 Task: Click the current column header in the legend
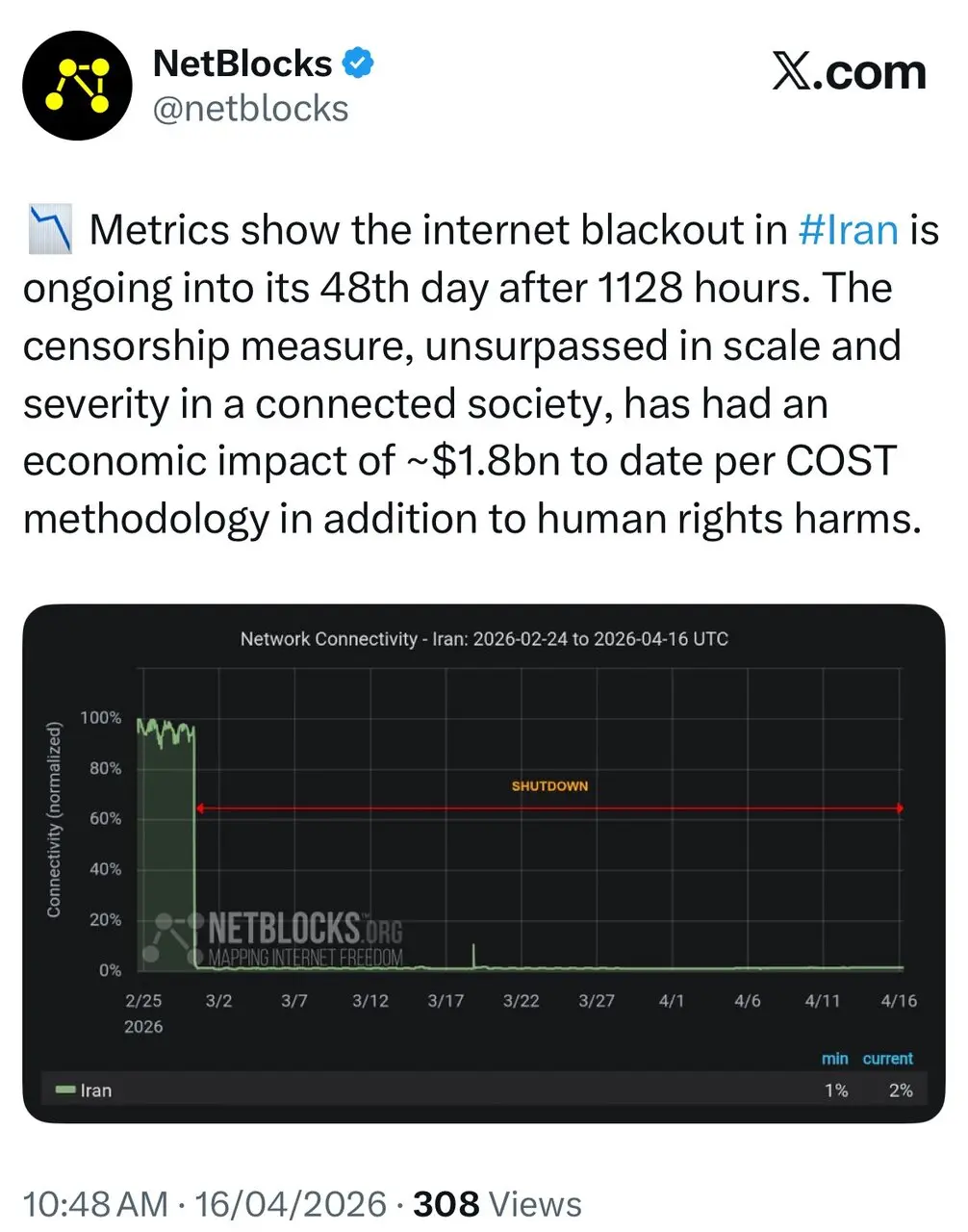[887, 1058]
